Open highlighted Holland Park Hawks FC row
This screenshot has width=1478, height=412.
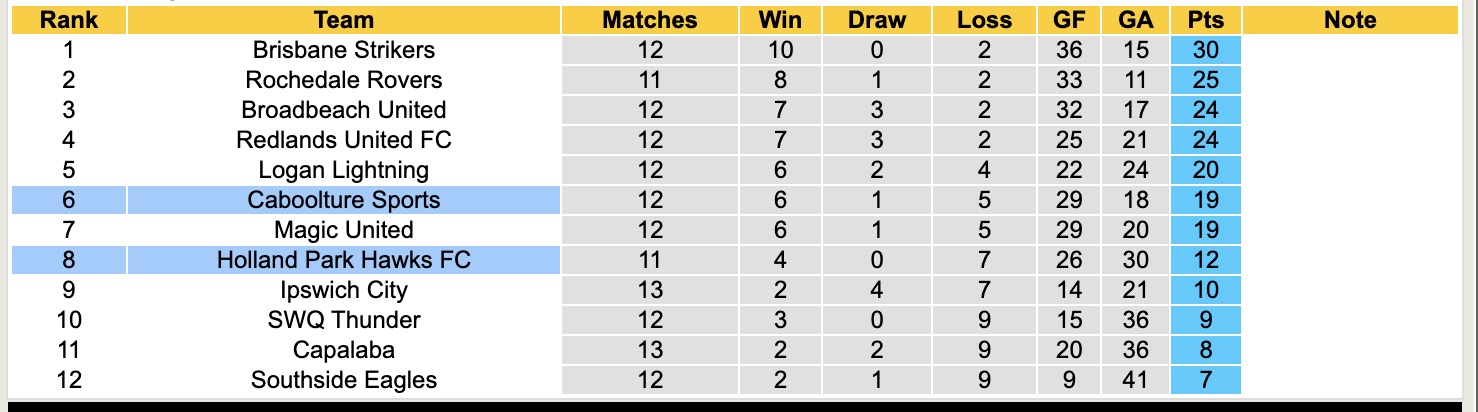(x=343, y=260)
